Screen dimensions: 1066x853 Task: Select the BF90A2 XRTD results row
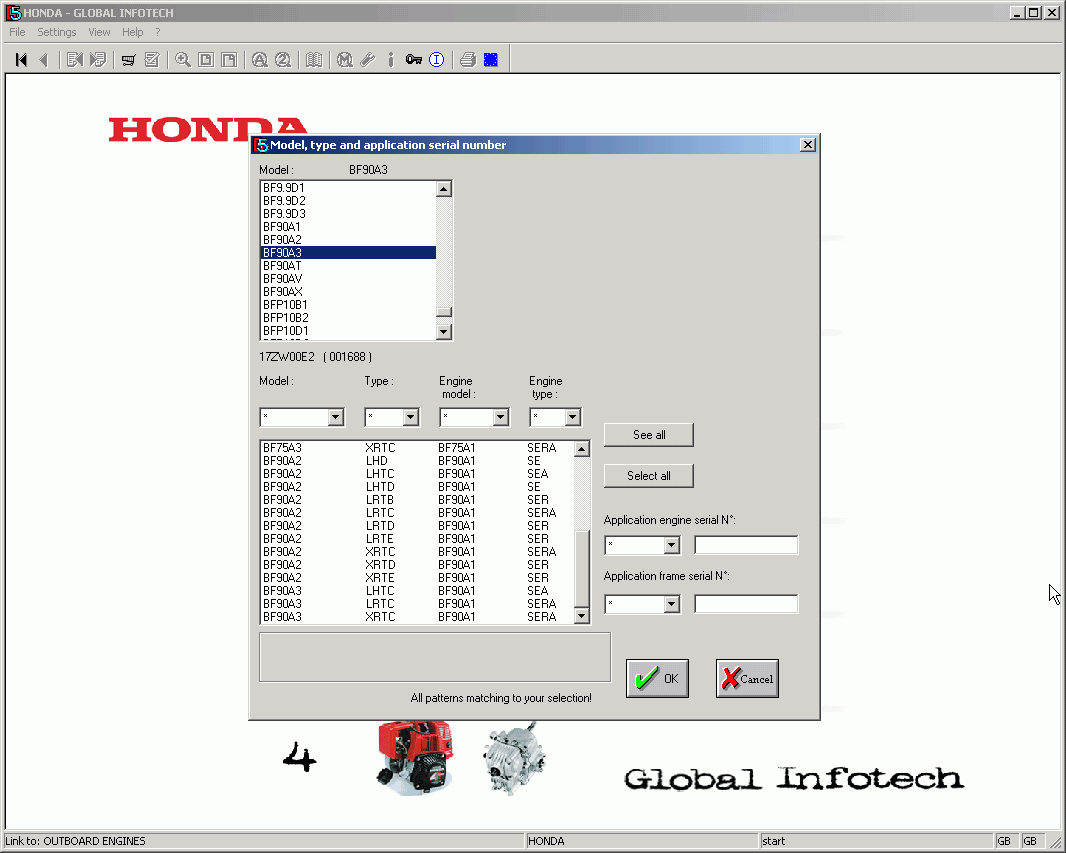417,565
